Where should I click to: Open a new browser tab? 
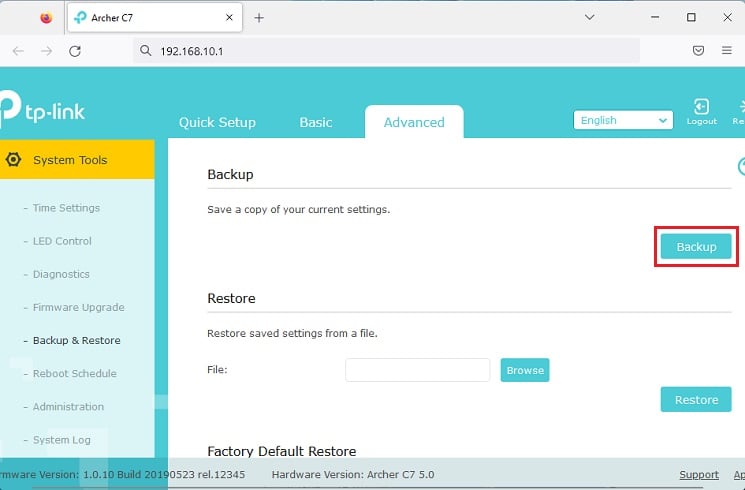pos(259,18)
